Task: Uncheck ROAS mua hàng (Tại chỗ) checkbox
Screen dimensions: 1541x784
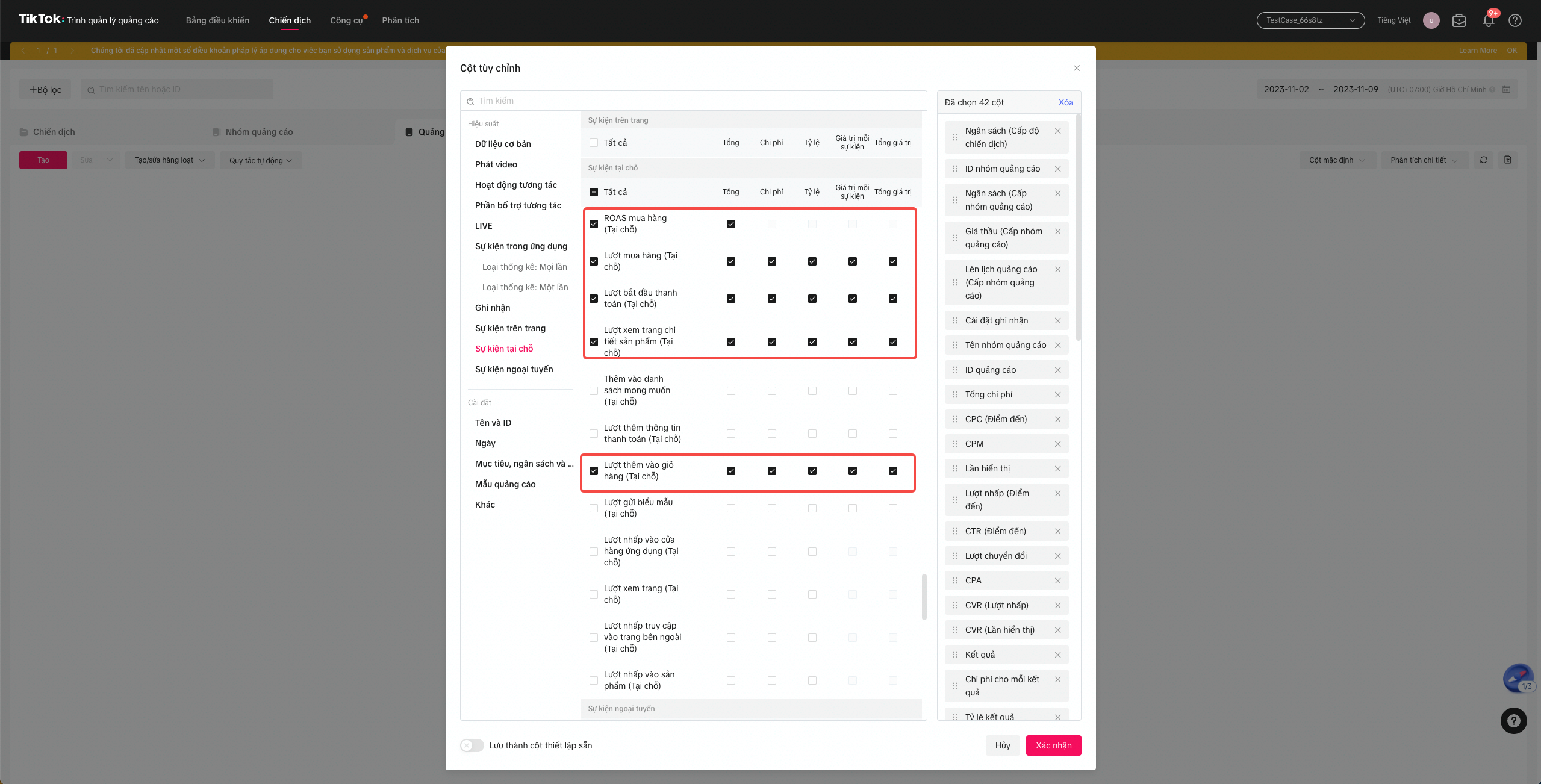Action: [594, 224]
